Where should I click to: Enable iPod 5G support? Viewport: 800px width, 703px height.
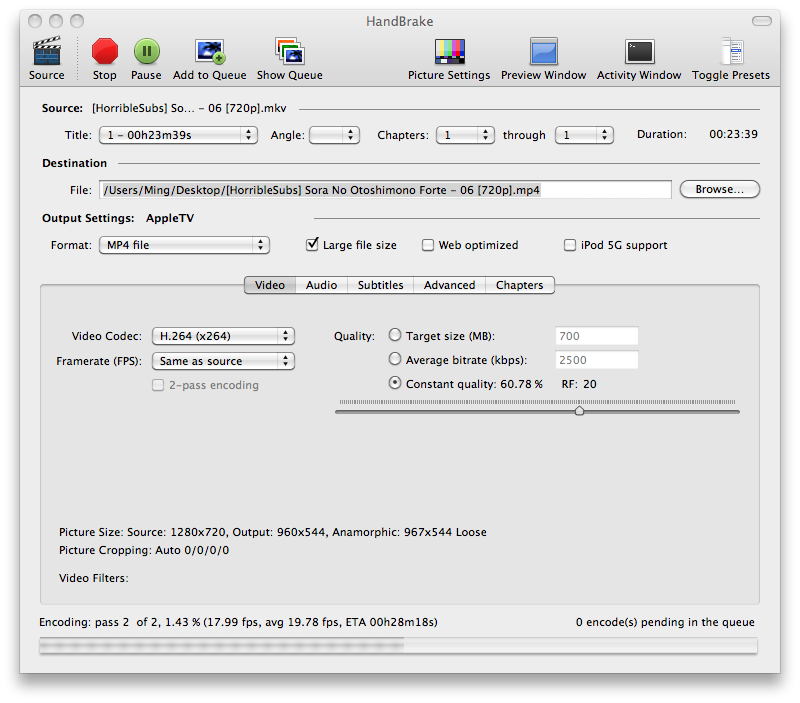tap(569, 245)
